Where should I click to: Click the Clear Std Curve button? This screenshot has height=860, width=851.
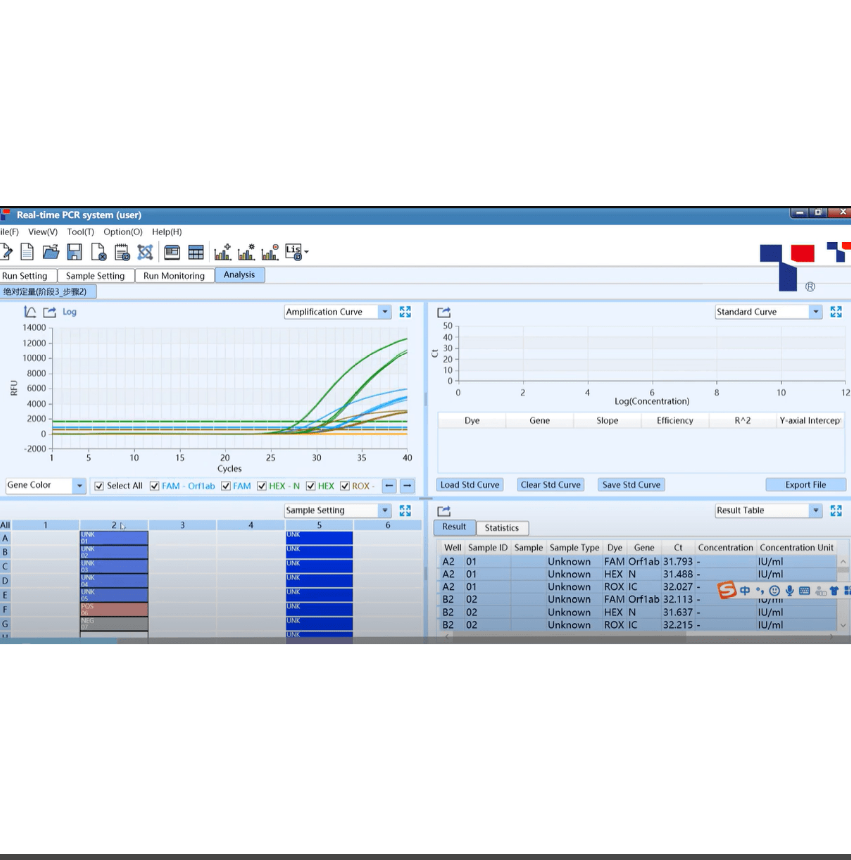[551, 485]
